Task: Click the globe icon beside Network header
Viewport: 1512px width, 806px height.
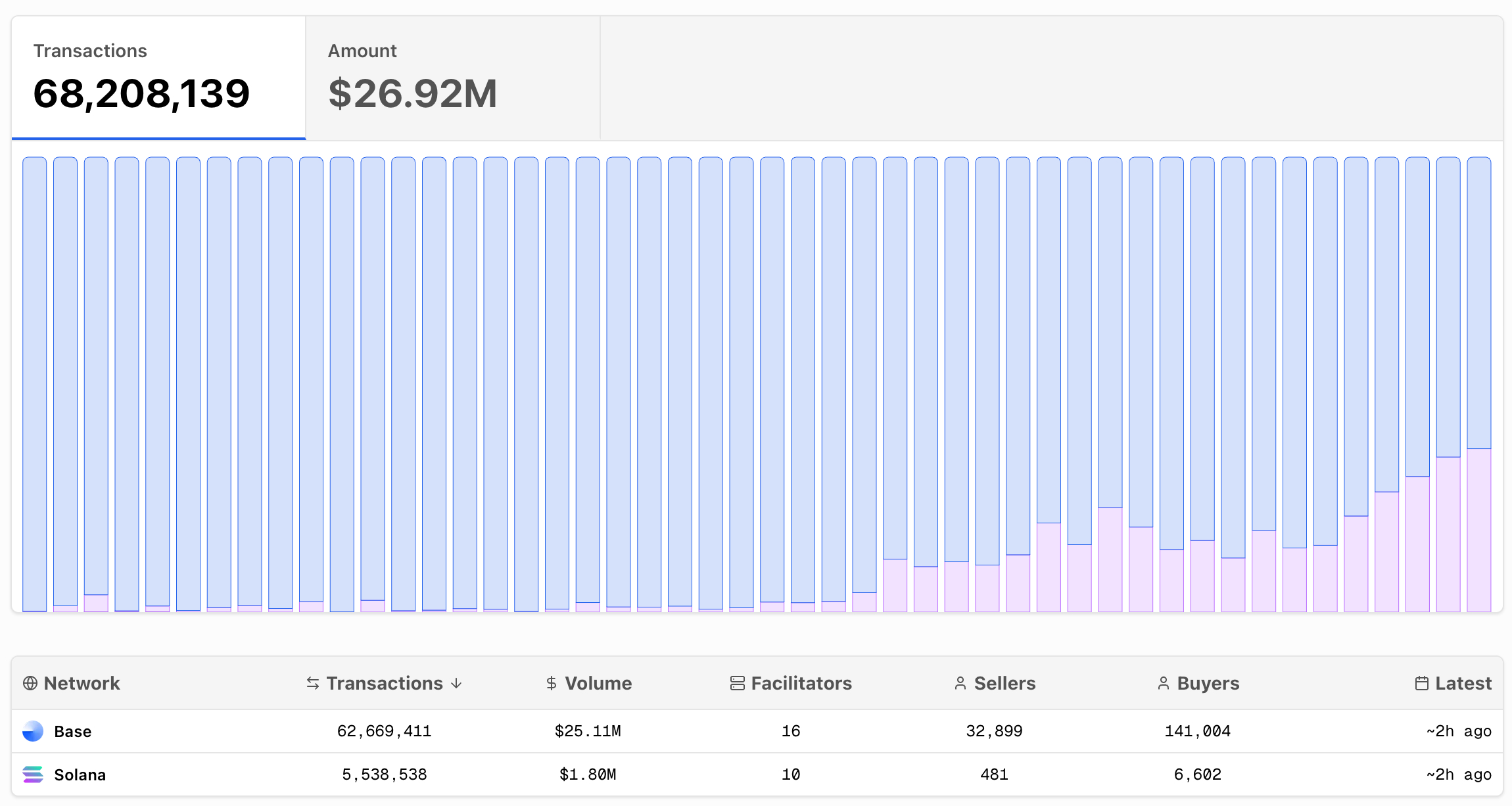Action: [x=30, y=683]
